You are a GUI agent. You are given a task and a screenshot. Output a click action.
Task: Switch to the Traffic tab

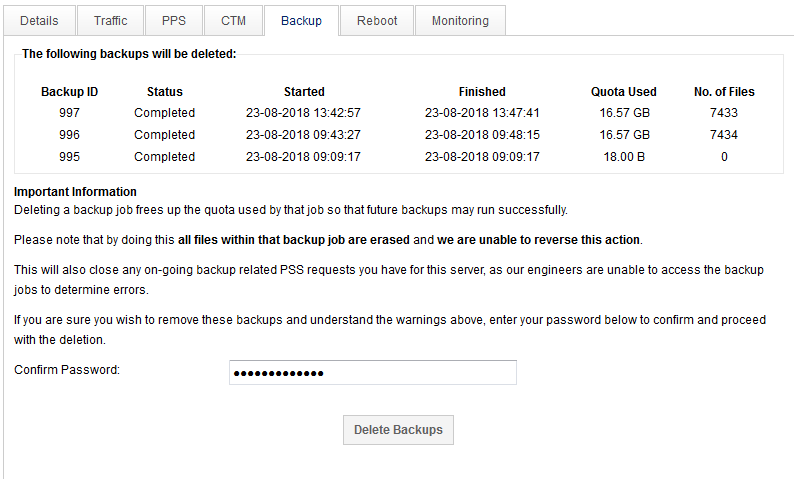pyautogui.click(x=110, y=20)
